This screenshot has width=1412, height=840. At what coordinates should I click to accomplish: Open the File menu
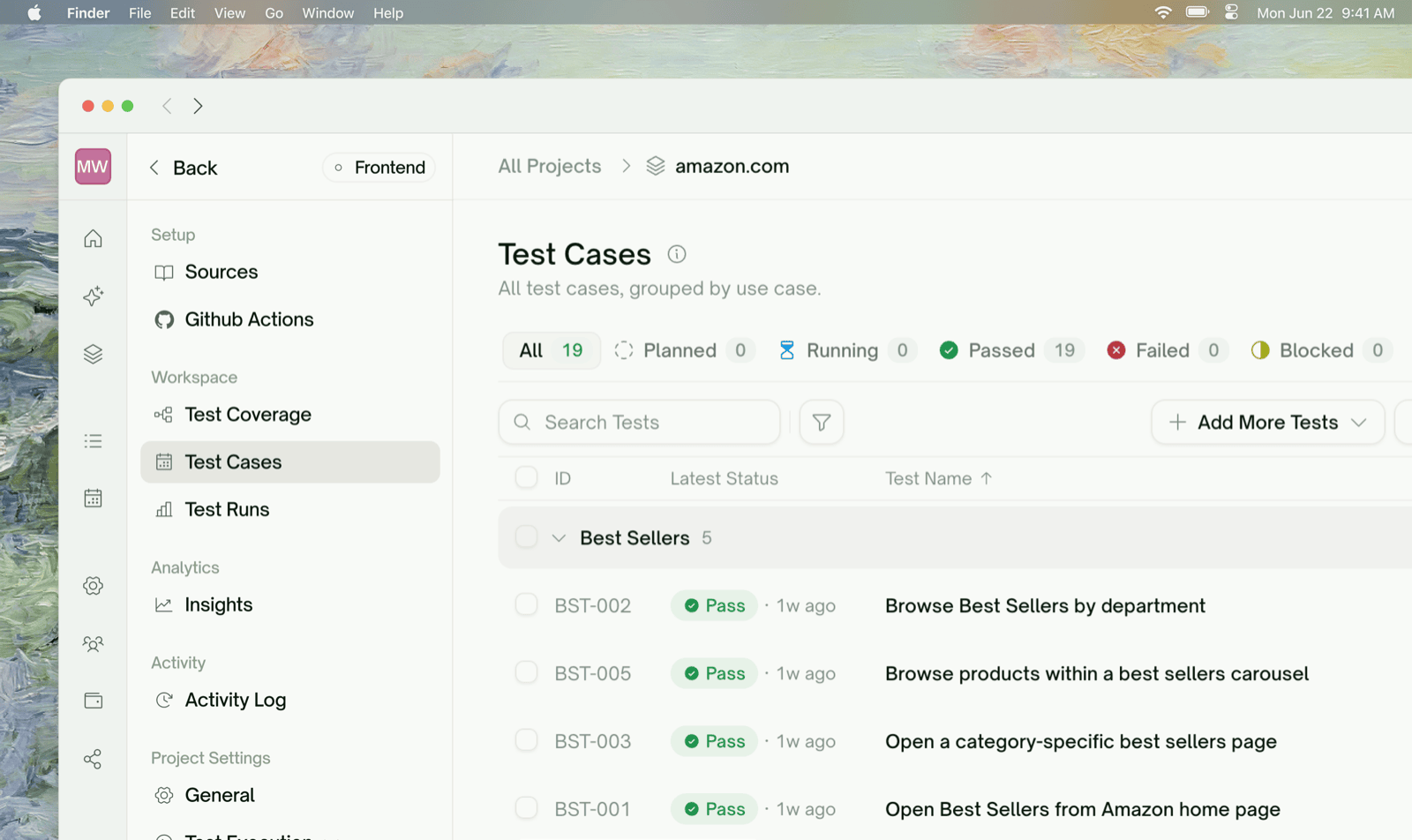click(139, 12)
